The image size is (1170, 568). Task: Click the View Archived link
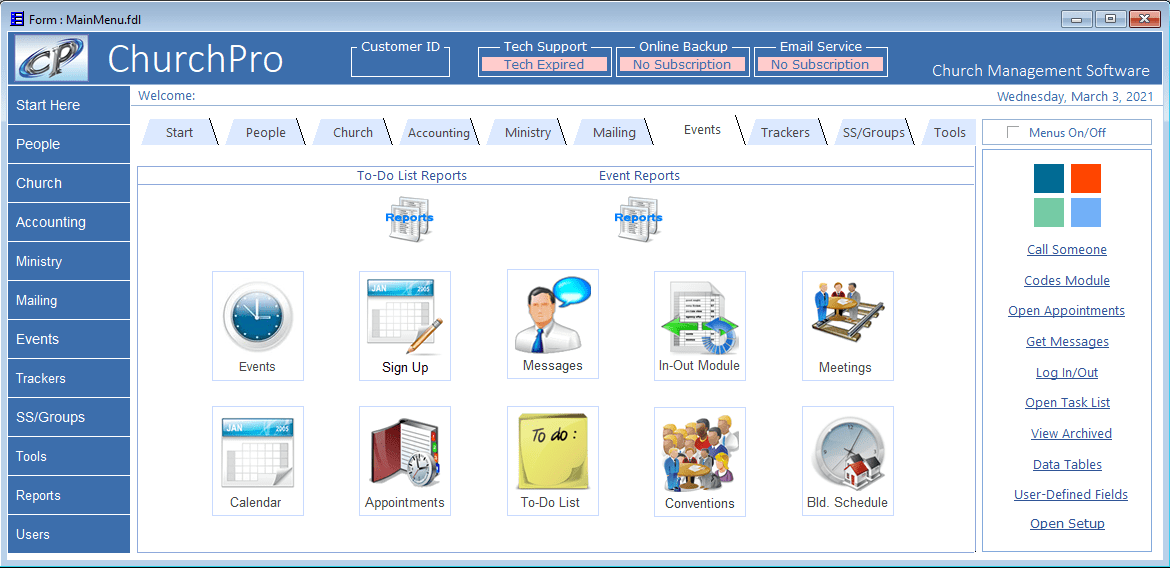(1071, 433)
